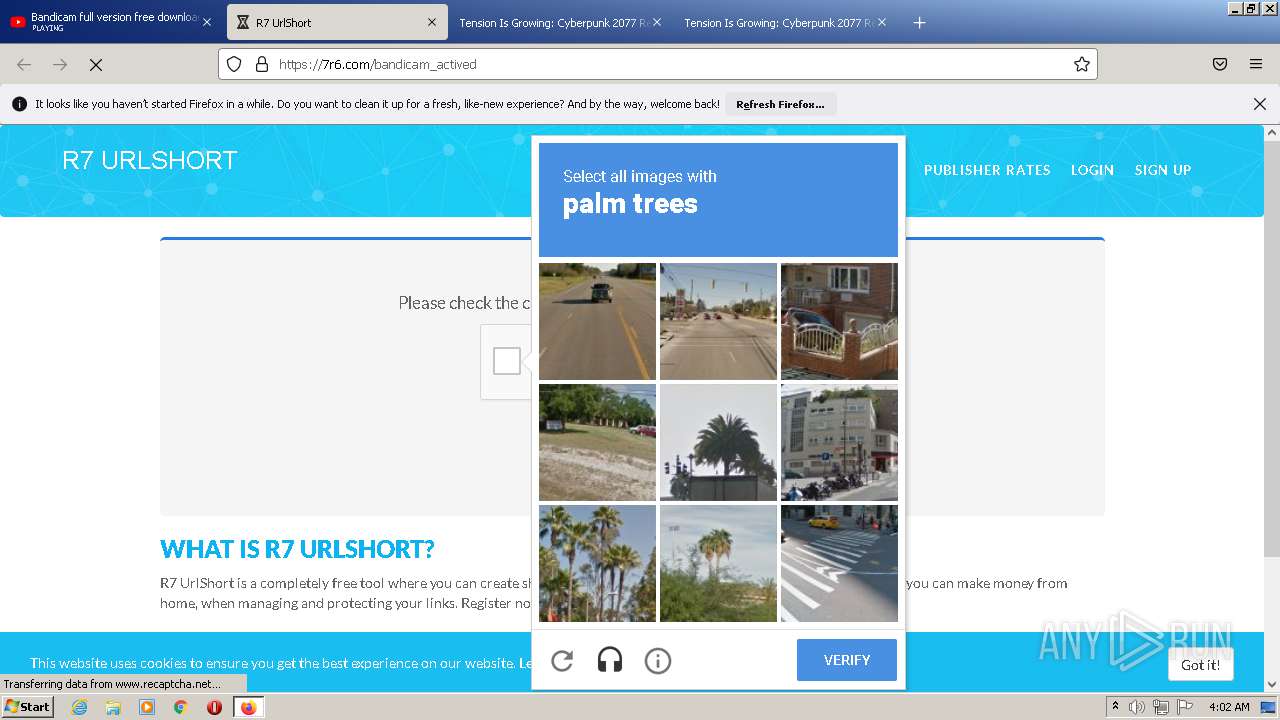Click the Refresh Firefox button

[x=780, y=104]
